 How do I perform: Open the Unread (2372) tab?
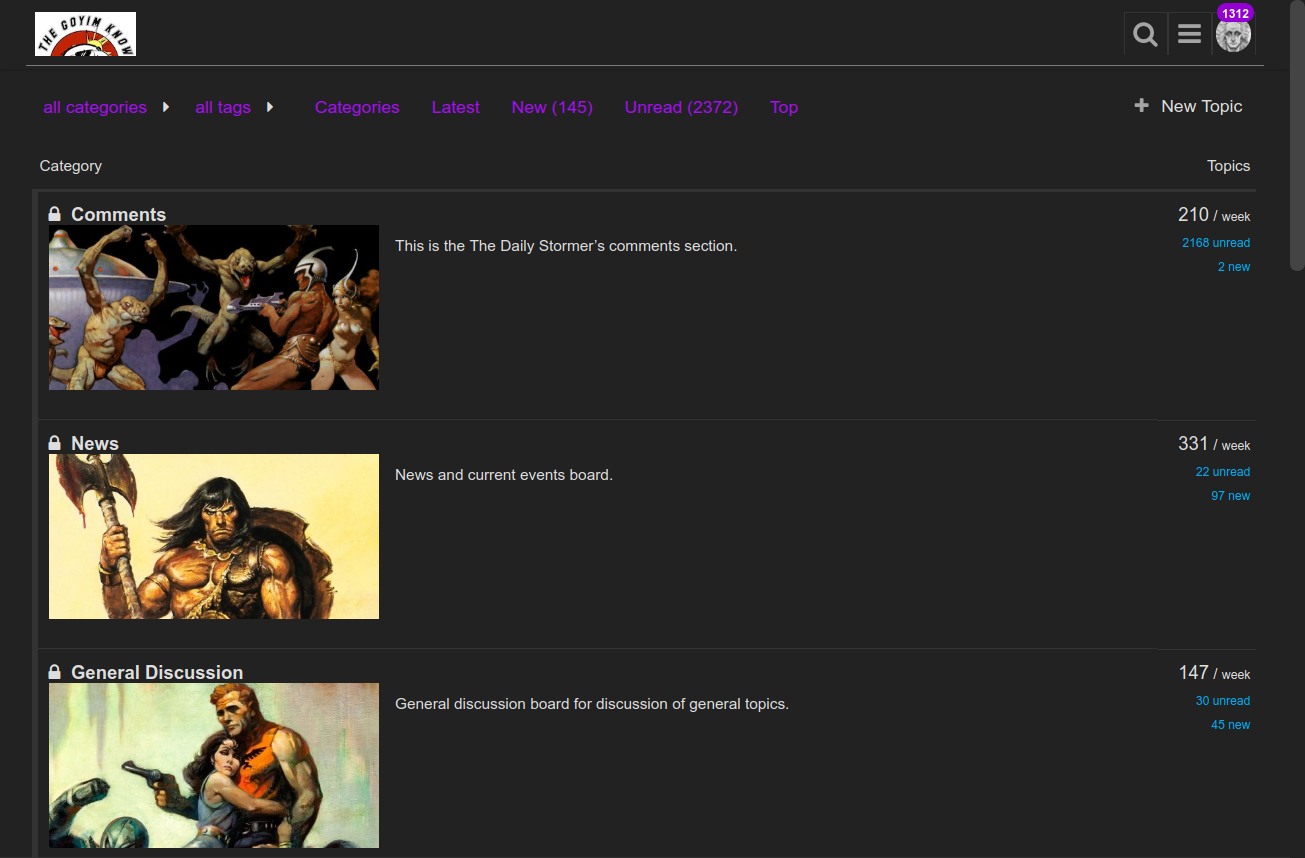681,107
